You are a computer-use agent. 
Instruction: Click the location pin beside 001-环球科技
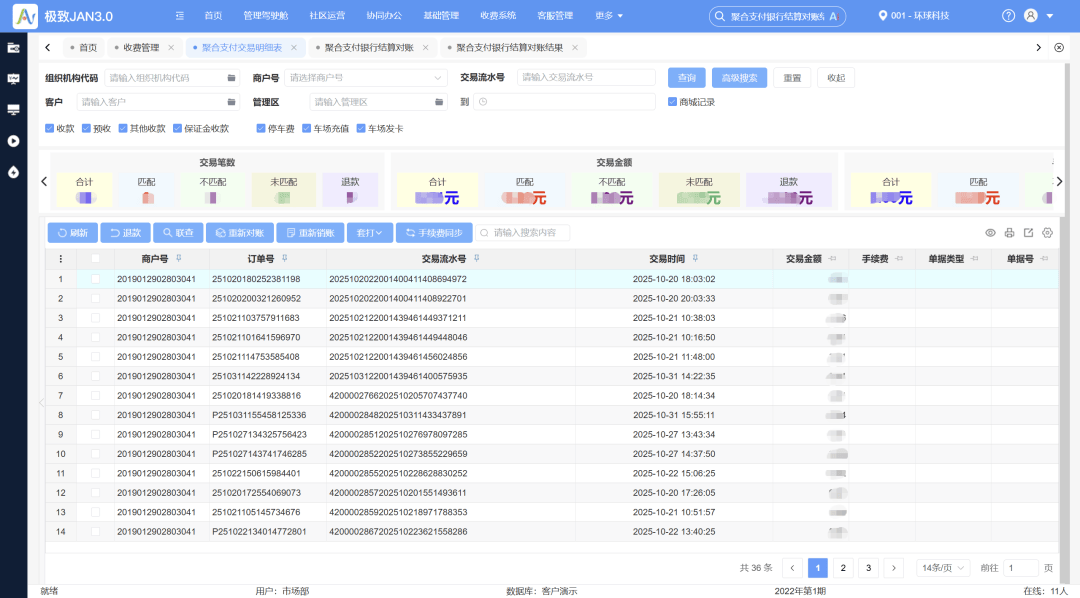tap(885, 16)
